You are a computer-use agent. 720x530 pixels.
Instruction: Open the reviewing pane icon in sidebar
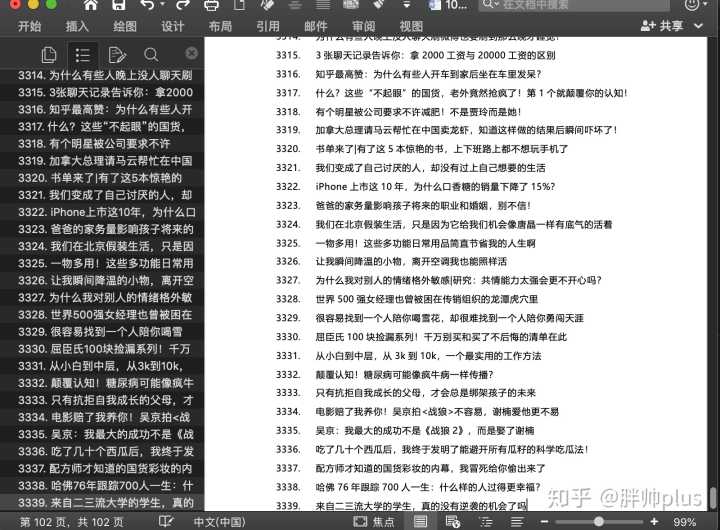[x=117, y=55]
